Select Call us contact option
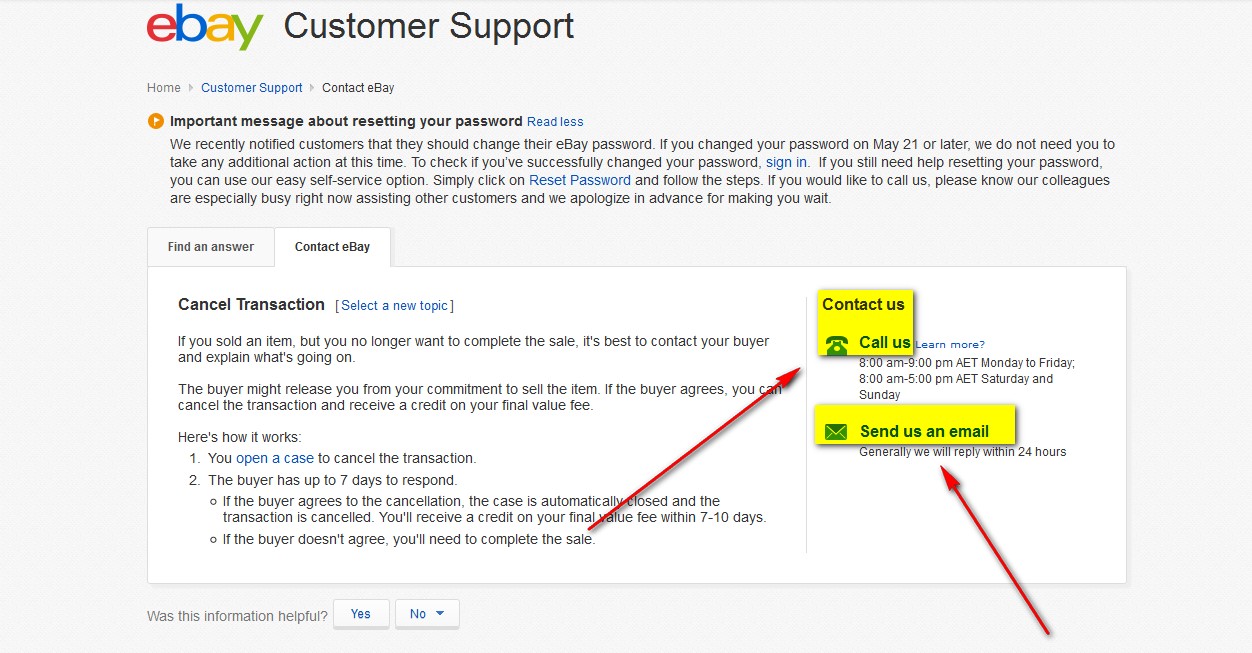Image resolution: width=1252 pixels, height=653 pixels. (884, 343)
